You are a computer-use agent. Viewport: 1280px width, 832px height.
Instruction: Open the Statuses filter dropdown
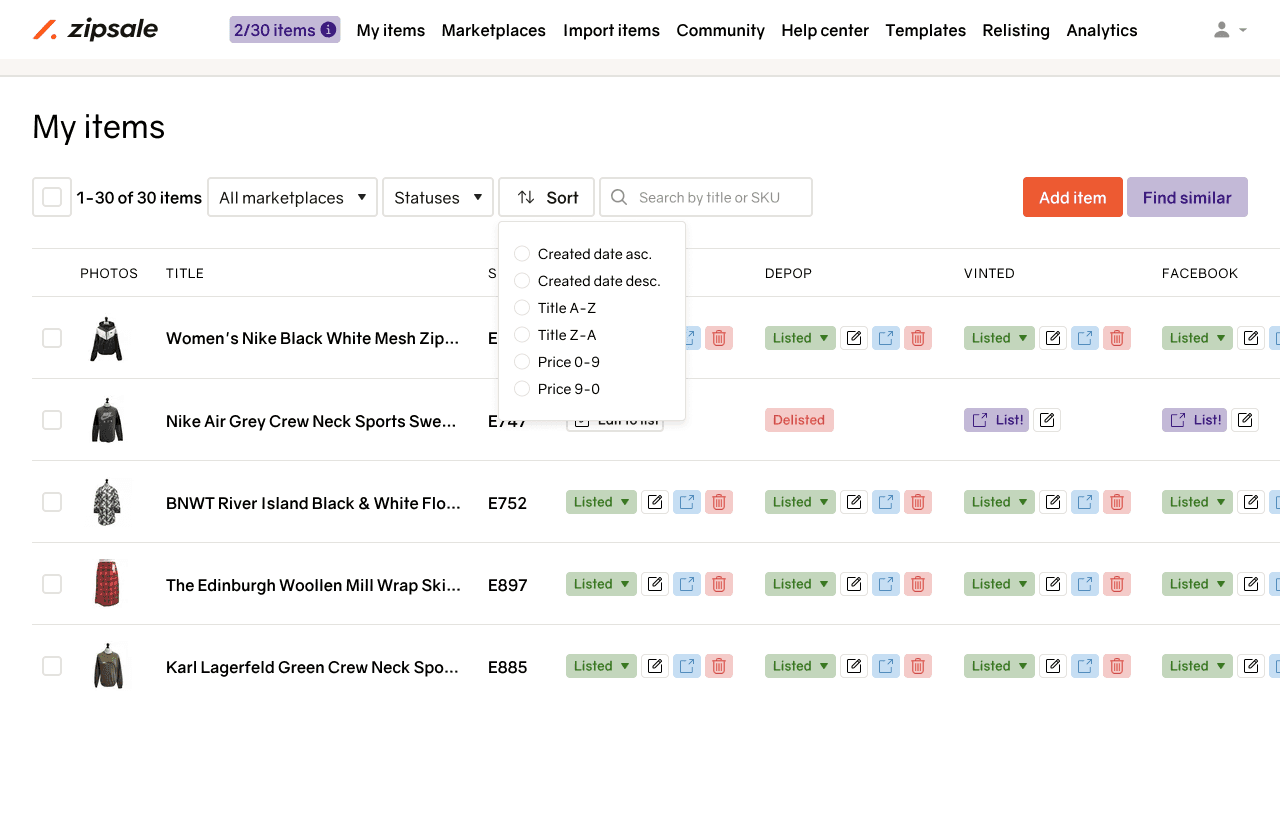pyautogui.click(x=438, y=197)
